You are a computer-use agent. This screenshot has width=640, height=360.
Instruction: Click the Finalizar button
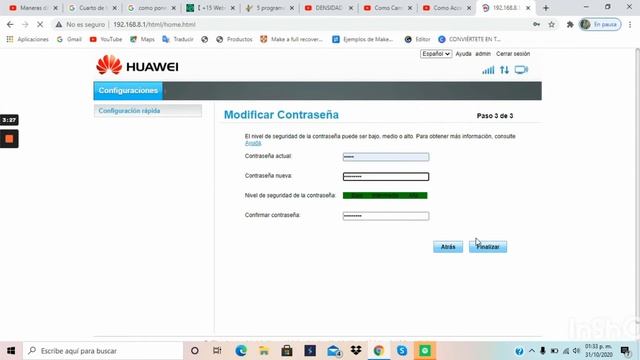coord(488,247)
